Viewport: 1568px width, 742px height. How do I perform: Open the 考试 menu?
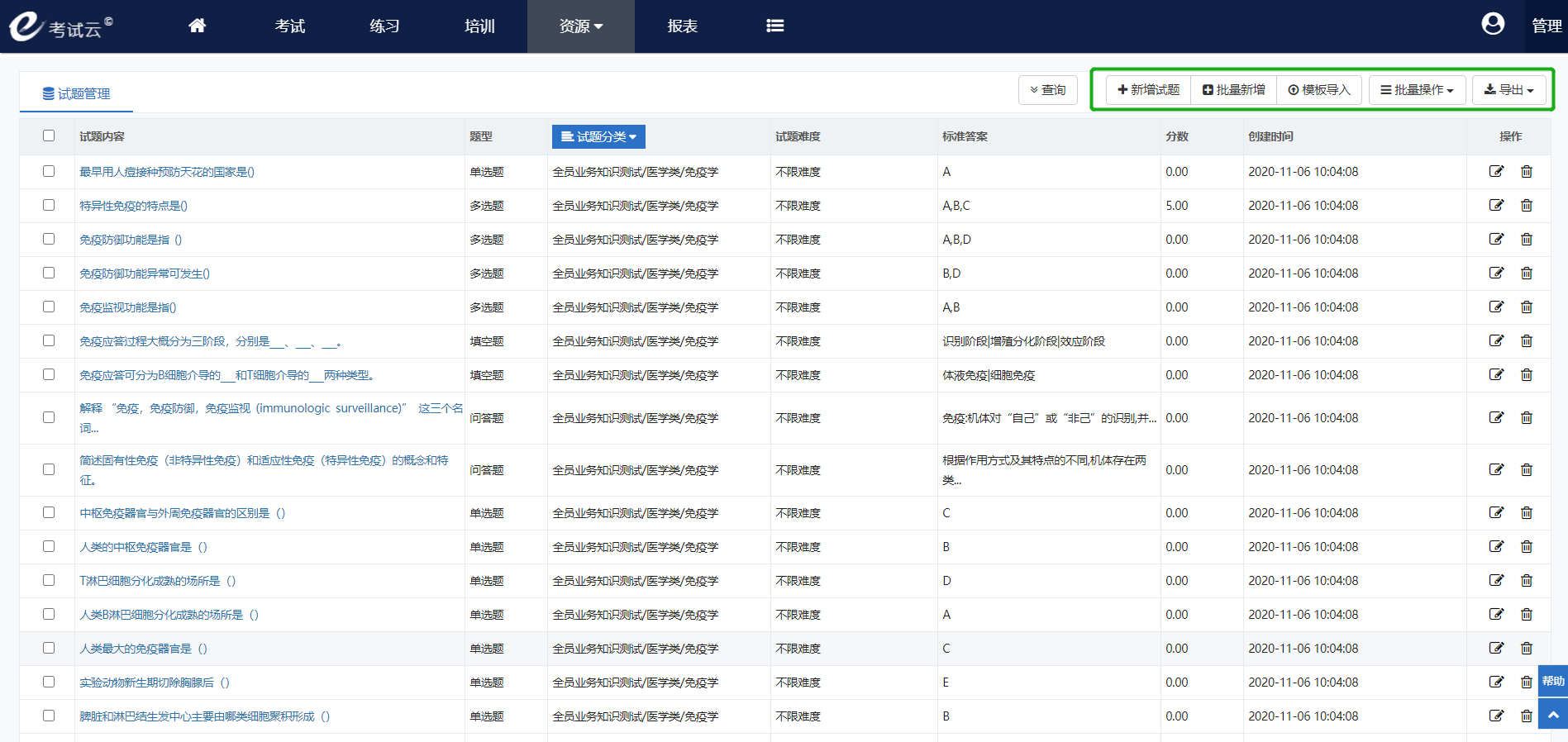[290, 26]
